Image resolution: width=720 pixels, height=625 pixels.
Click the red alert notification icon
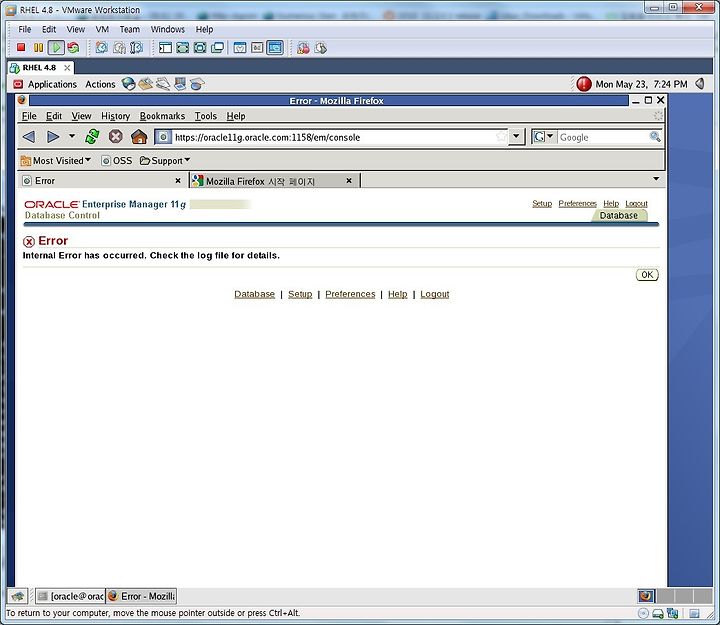tap(584, 84)
